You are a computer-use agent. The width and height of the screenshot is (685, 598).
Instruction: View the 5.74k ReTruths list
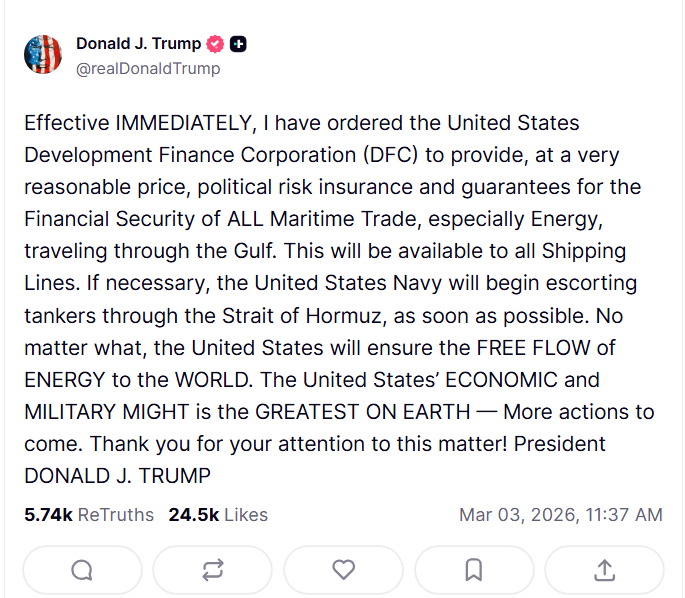[89, 515]
